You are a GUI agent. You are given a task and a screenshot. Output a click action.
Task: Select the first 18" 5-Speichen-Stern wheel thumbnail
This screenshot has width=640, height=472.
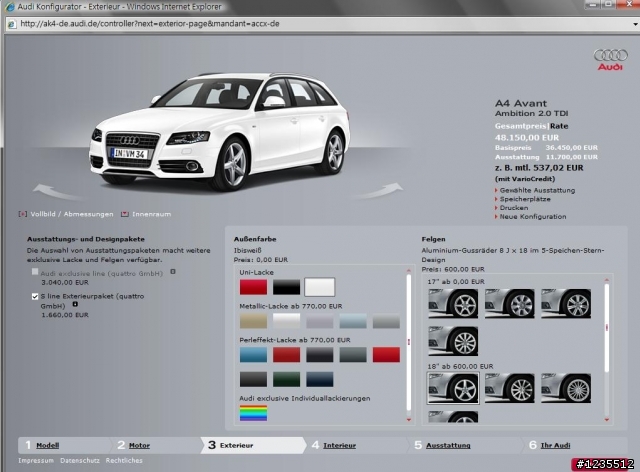pyautogui.click(x=453, y=388)
